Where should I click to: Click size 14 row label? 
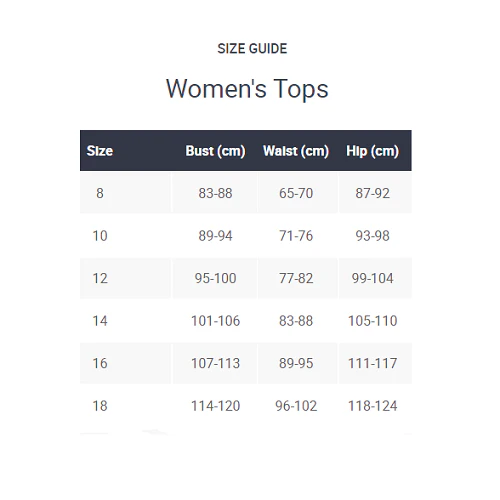(100, 321)
